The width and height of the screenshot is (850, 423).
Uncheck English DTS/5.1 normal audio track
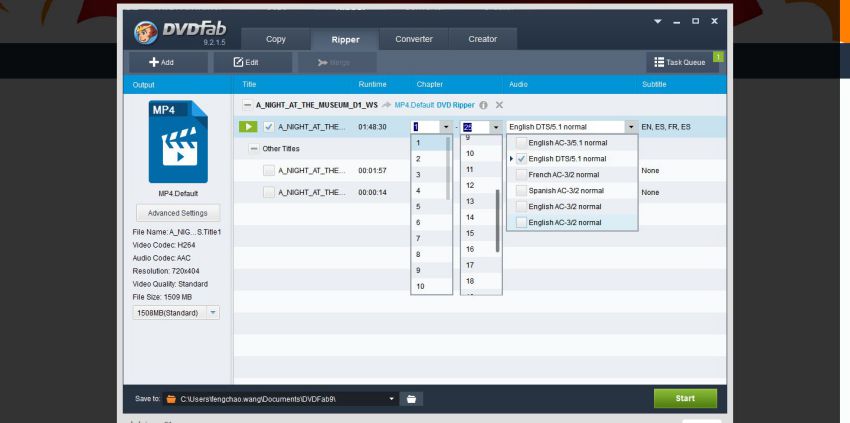[x=521, y=159]
